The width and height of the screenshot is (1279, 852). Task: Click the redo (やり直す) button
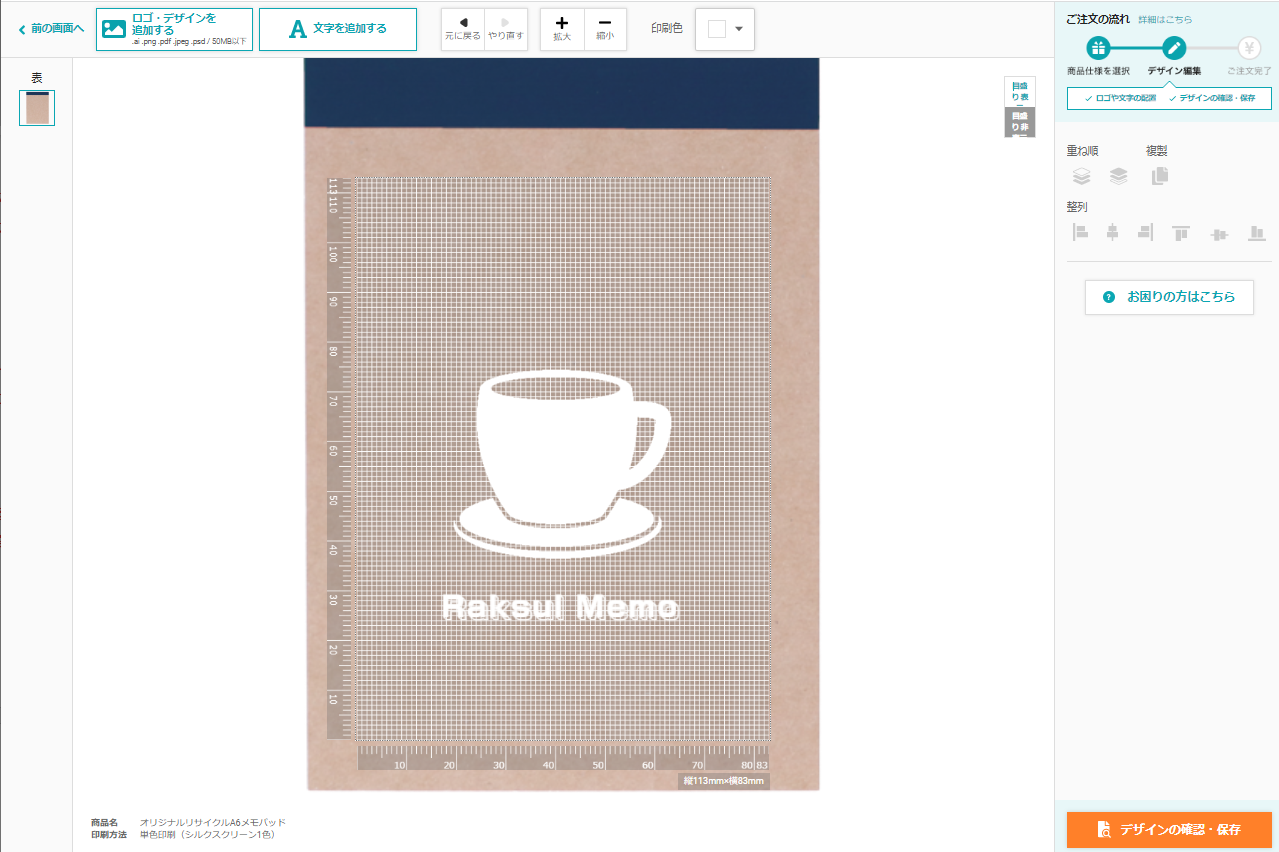(506, 29)
